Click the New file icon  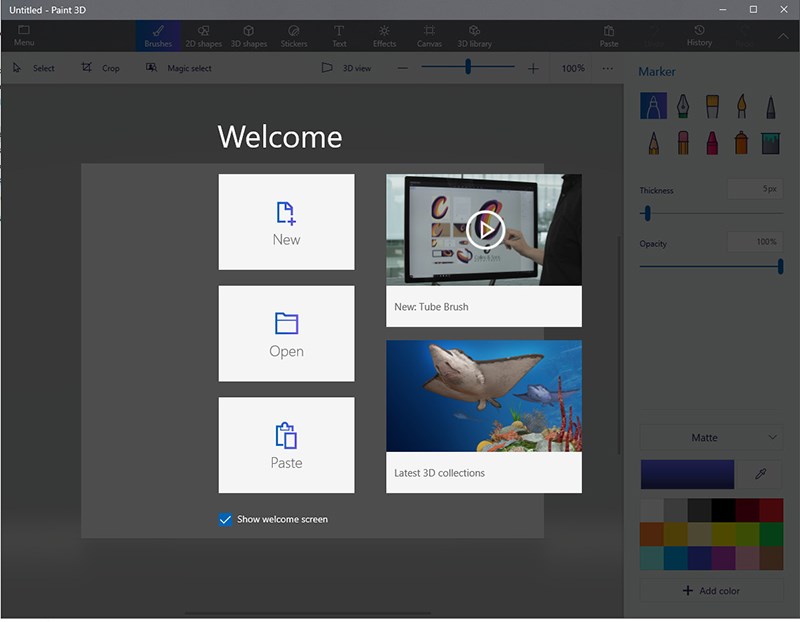(x=286, y=212)
